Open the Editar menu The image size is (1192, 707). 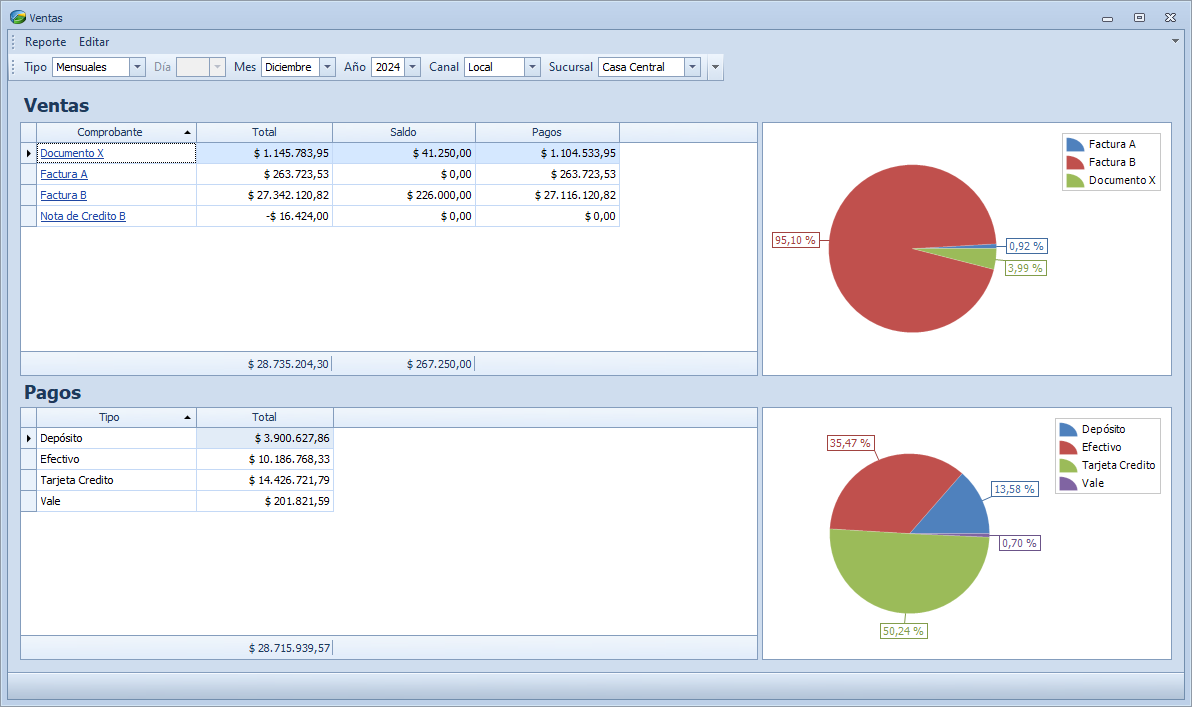[94, 42]
